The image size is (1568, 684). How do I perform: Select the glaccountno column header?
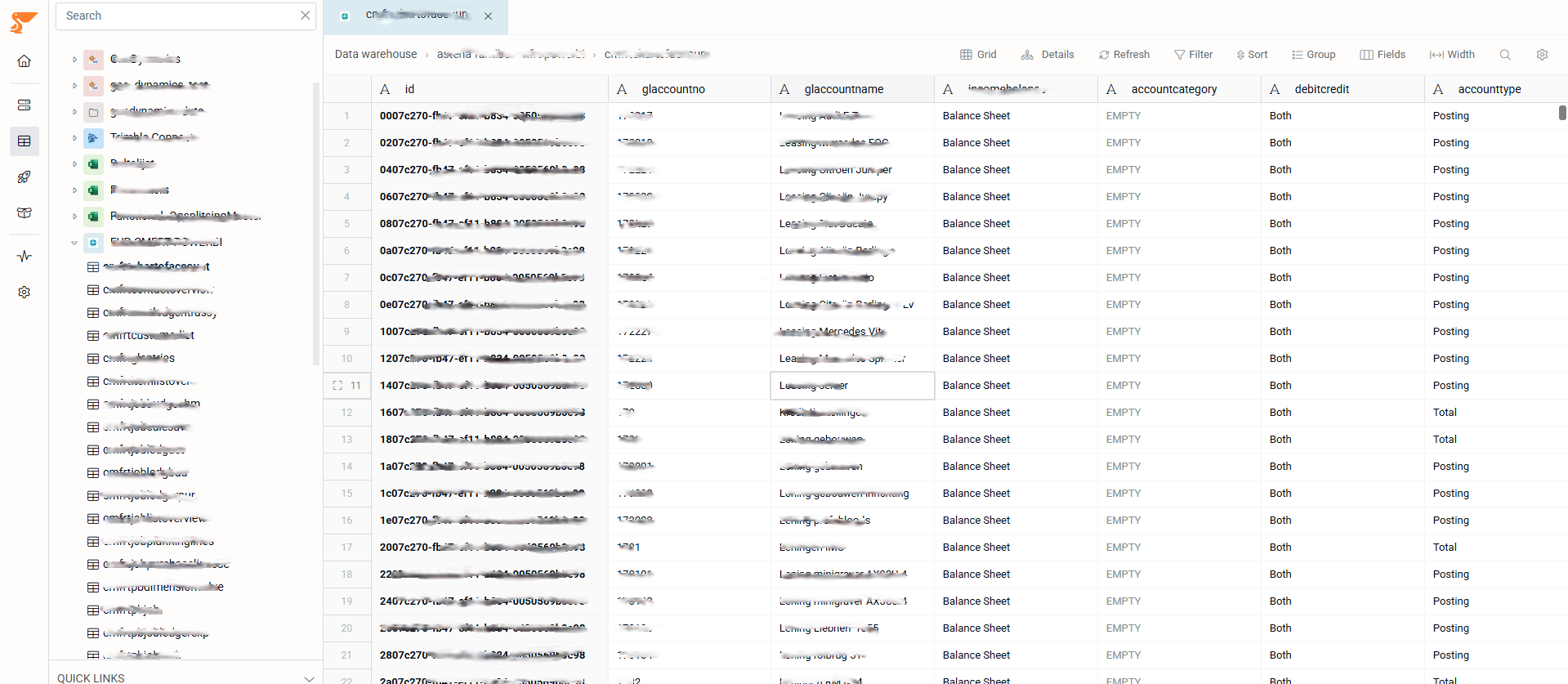690,89
